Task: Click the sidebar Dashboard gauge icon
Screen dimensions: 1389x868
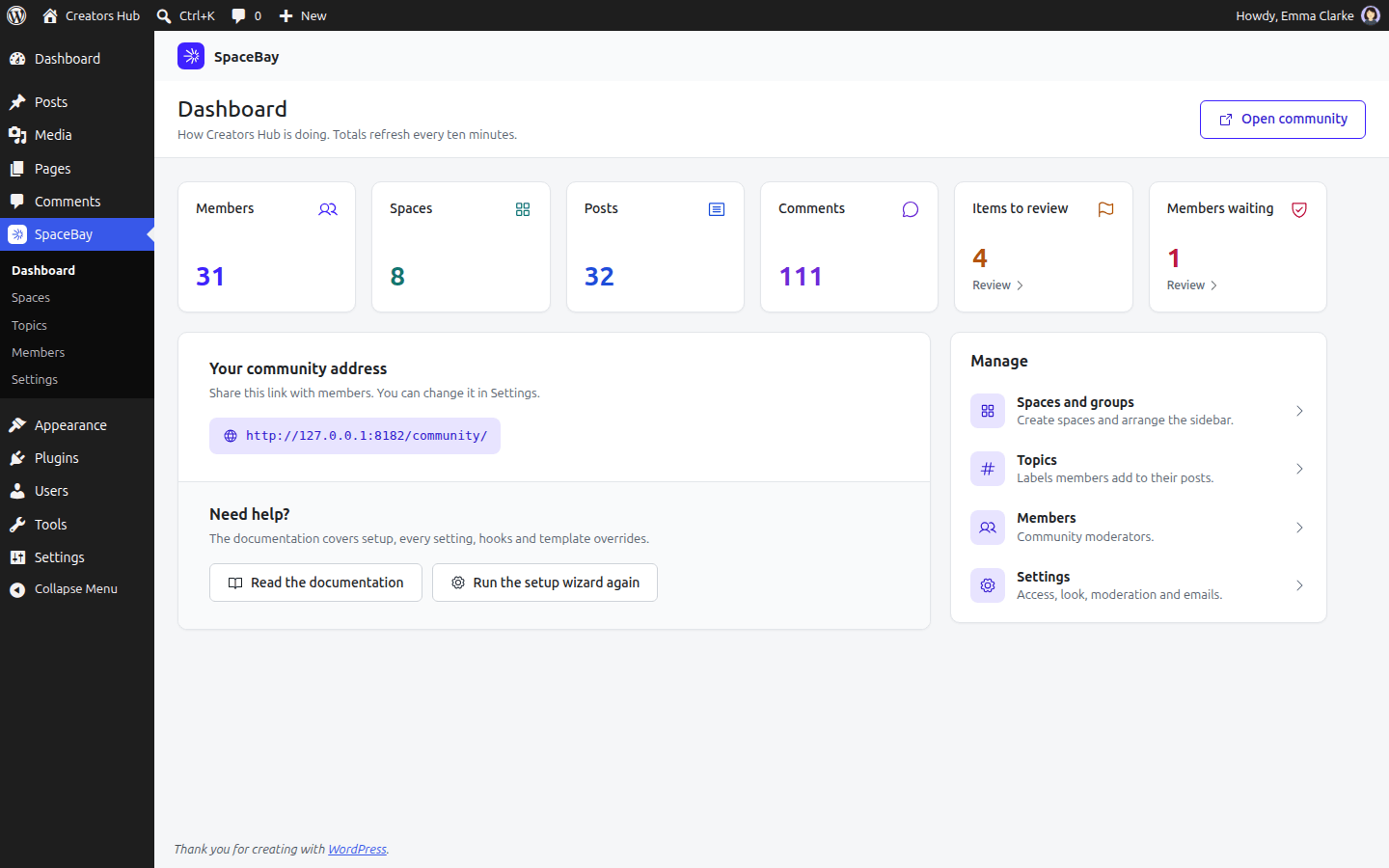Action: point(17,59)
